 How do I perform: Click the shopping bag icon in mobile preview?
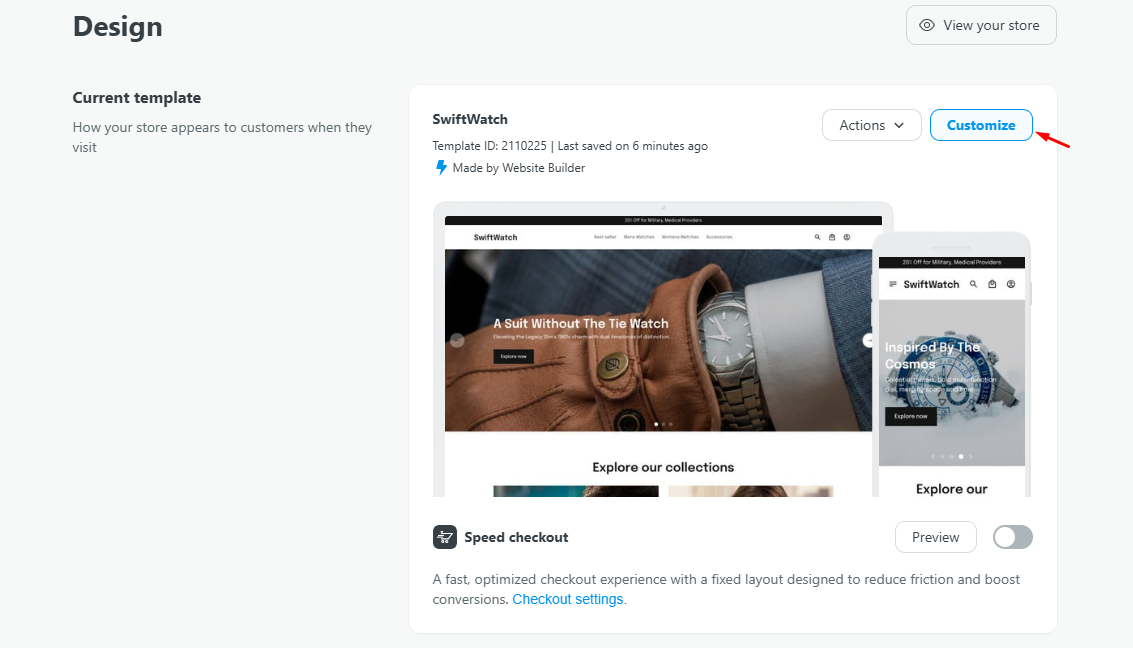coord(992,284)
